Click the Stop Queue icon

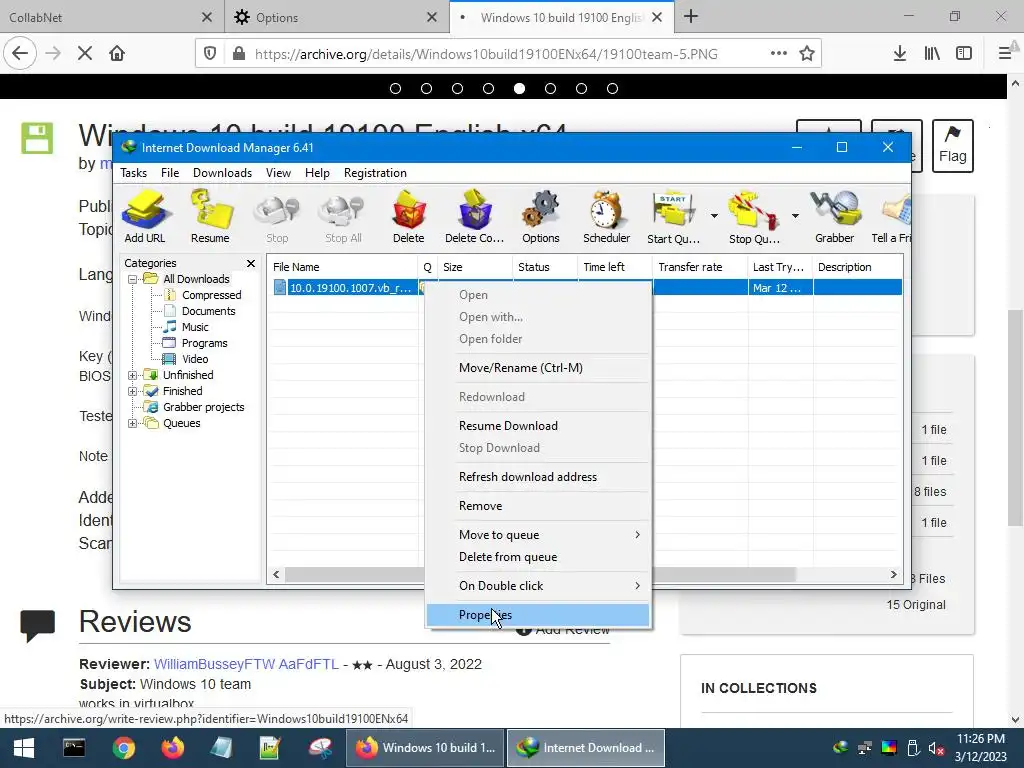754,217
